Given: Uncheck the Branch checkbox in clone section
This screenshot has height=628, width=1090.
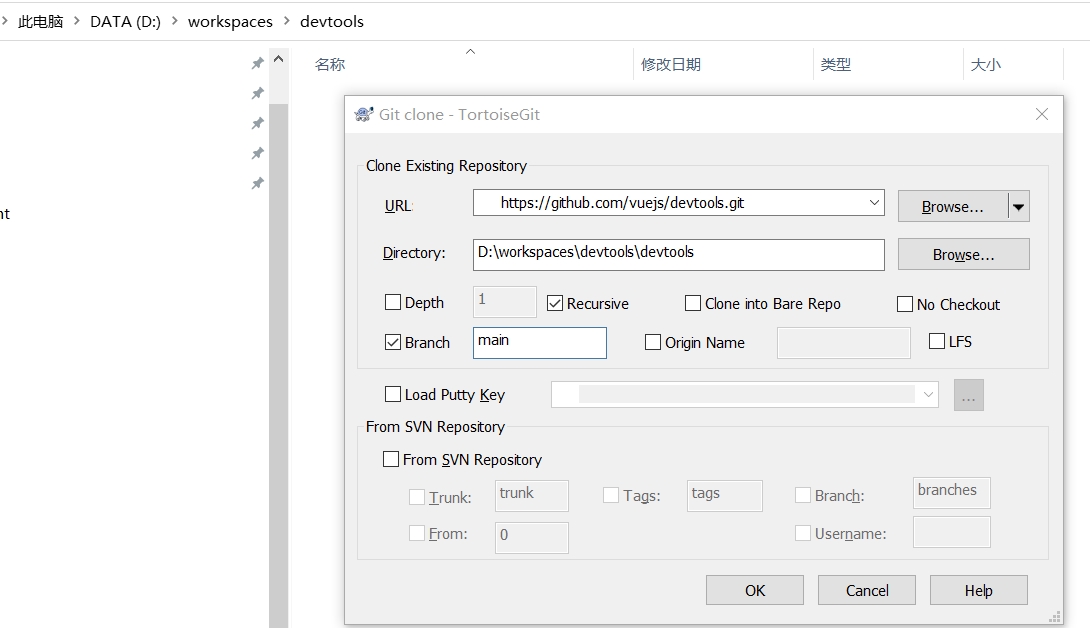Looking at the screenshot, I should click(x=393, y=342).
